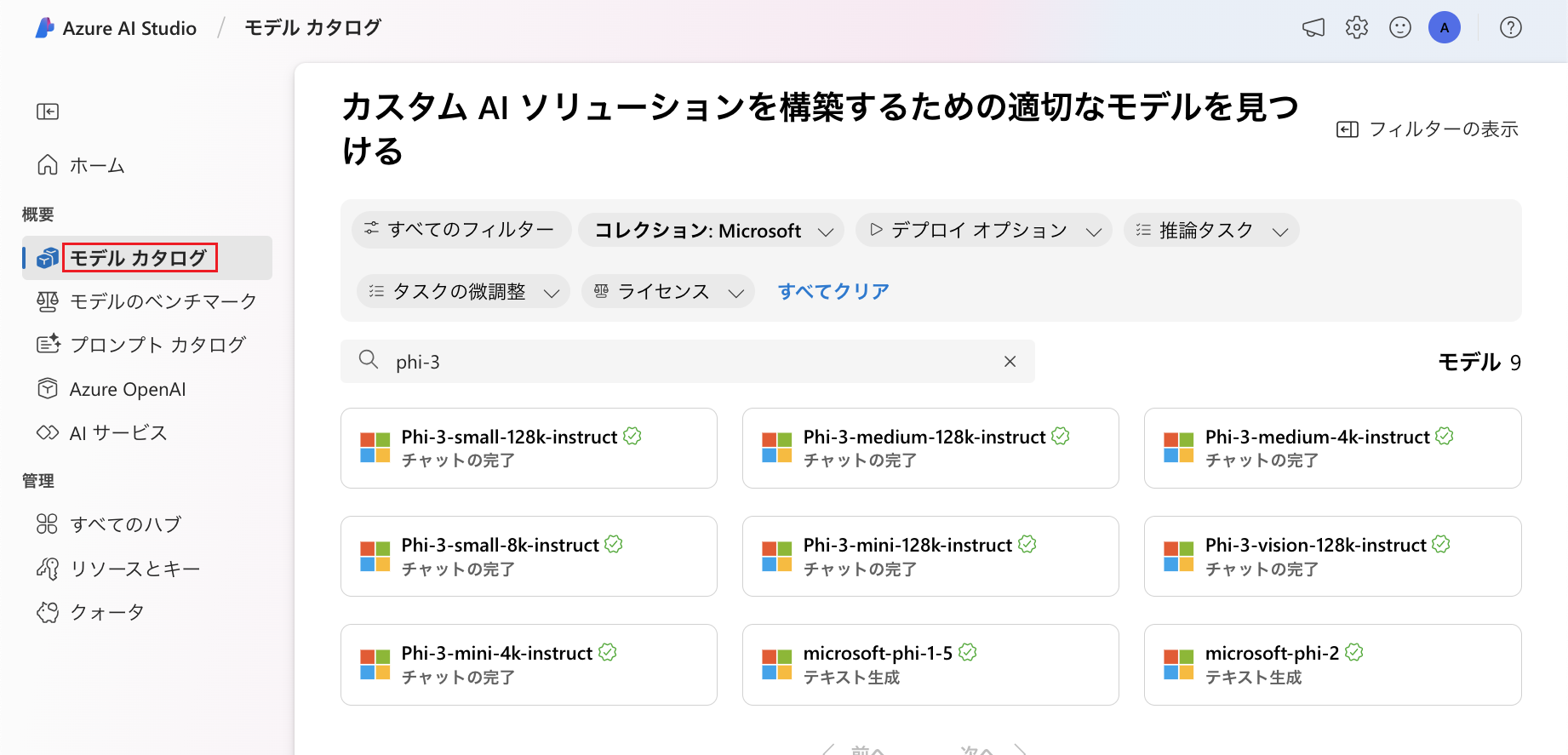Image resolution: width=1568 pixels, height=755 pixels.
Task: Expand the 推論タスク filter dropdown
Action: (x=1211, y=231)
